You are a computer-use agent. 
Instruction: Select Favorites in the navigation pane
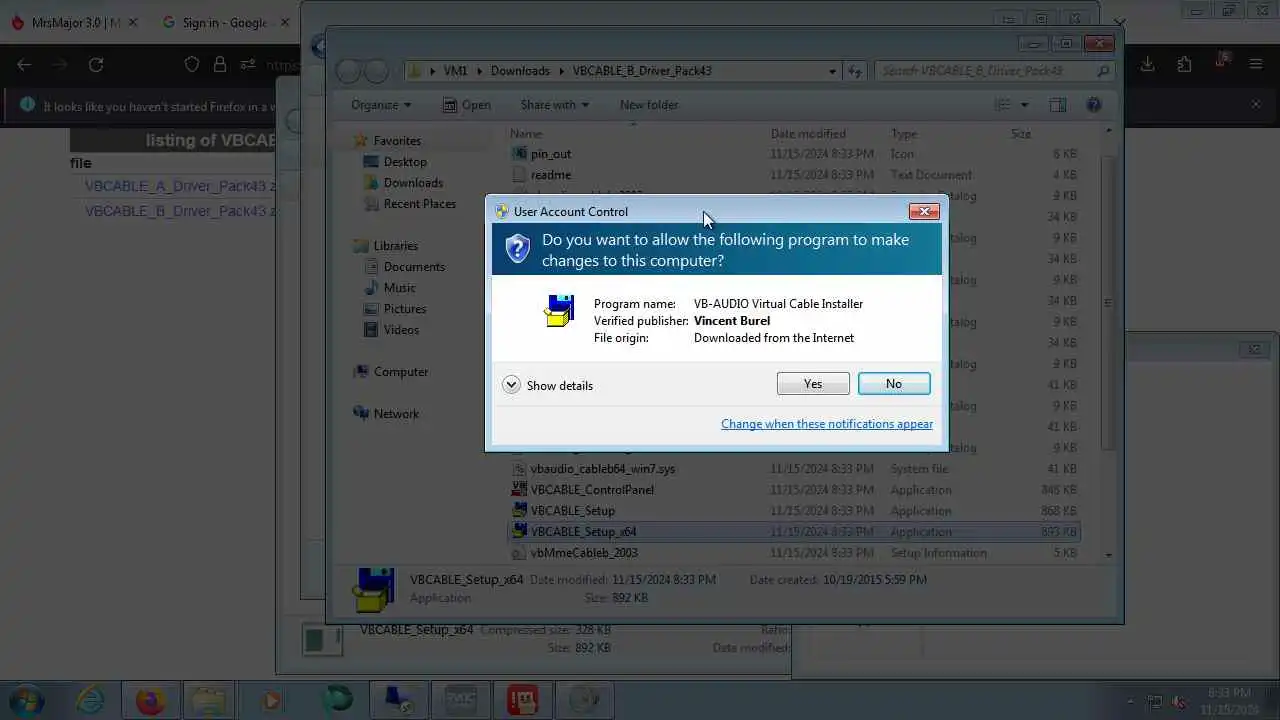click(397, 141)
